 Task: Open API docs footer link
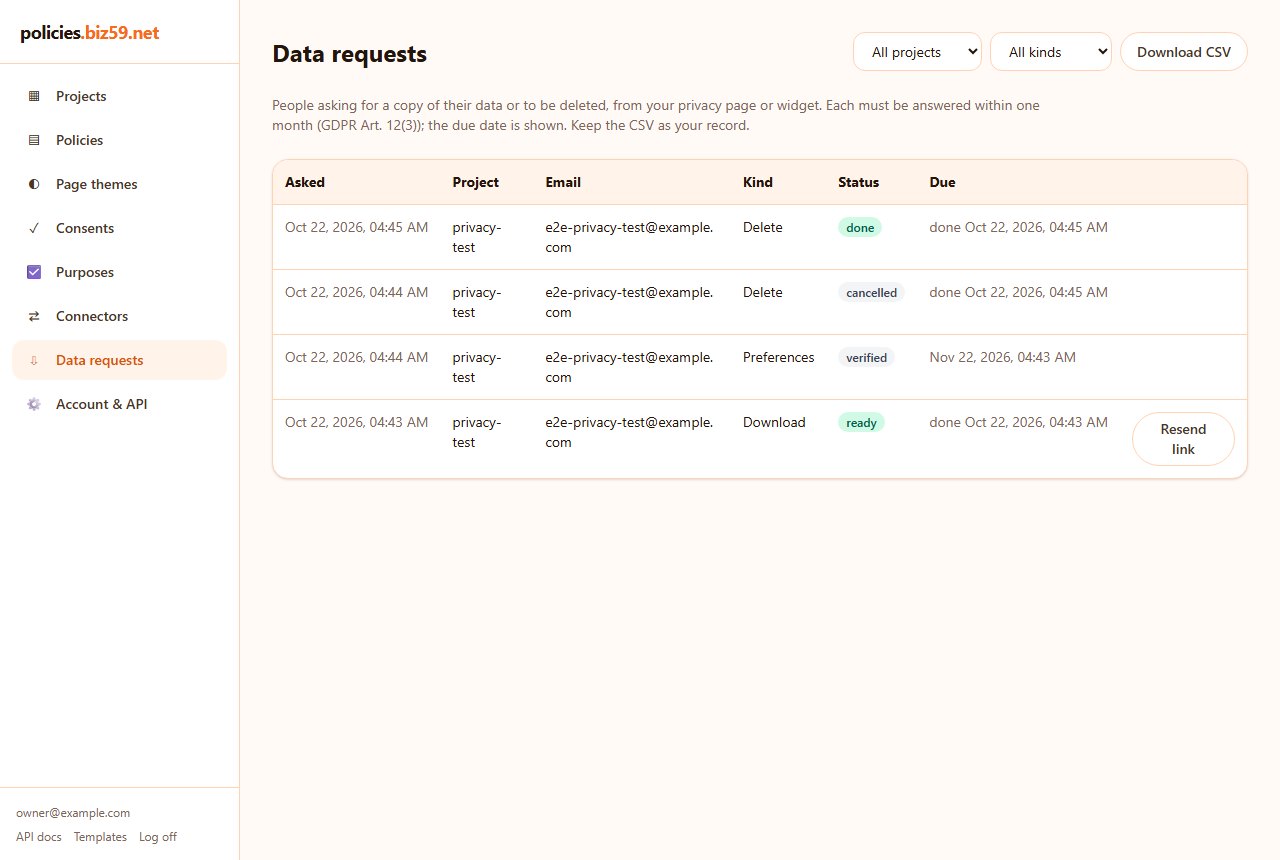(x=39, y=837)
